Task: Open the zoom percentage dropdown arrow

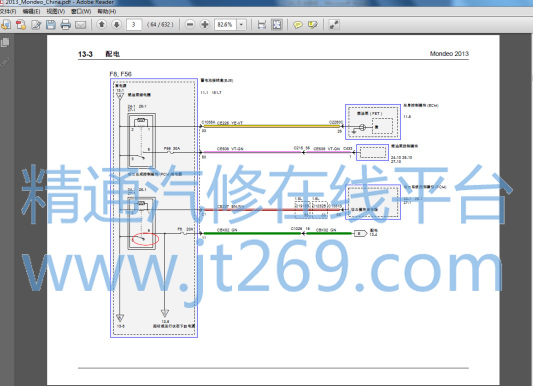Action: (x=241, y=25)
